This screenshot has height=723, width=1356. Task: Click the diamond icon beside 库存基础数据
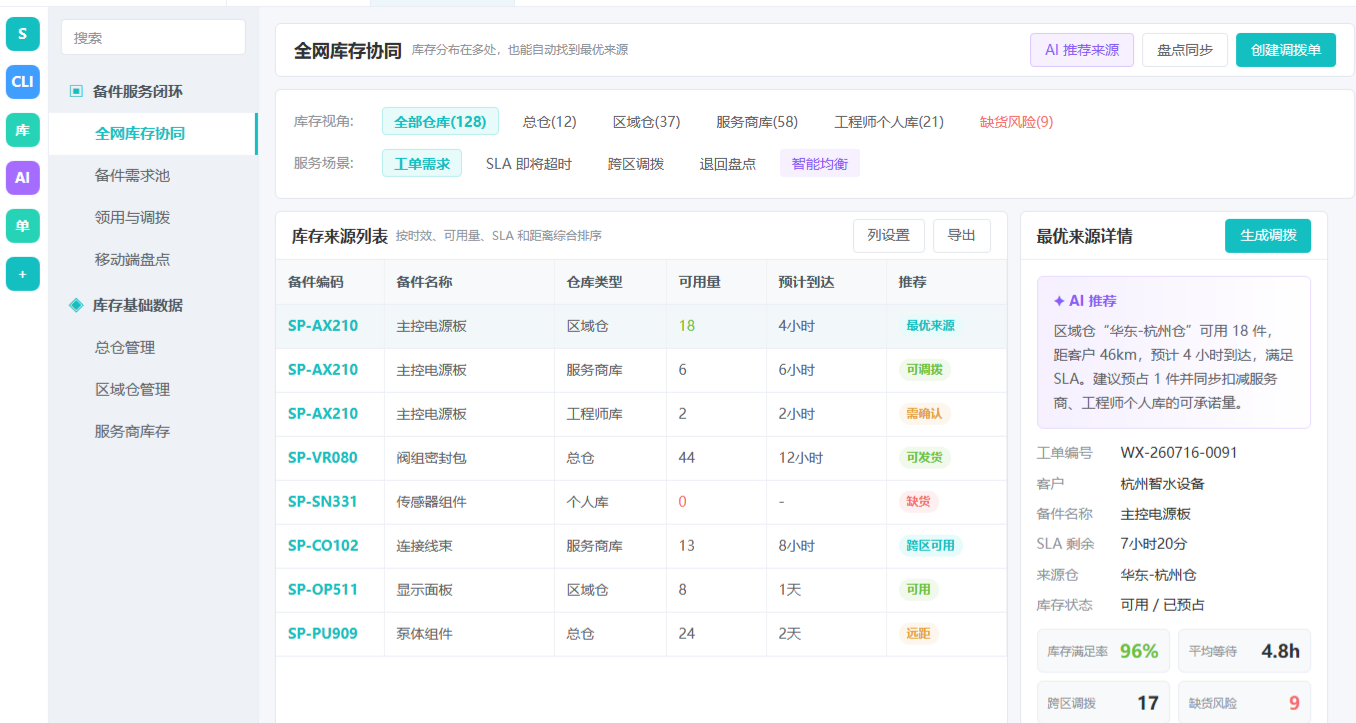tap(76, 305)
